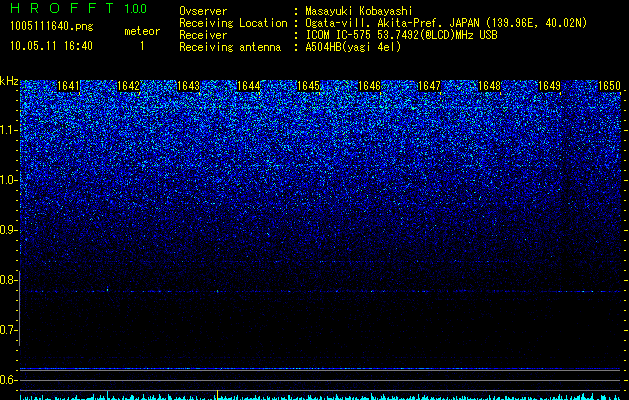
Task: Click the yellow meteor spike in power graph
Action: [217, 395]
